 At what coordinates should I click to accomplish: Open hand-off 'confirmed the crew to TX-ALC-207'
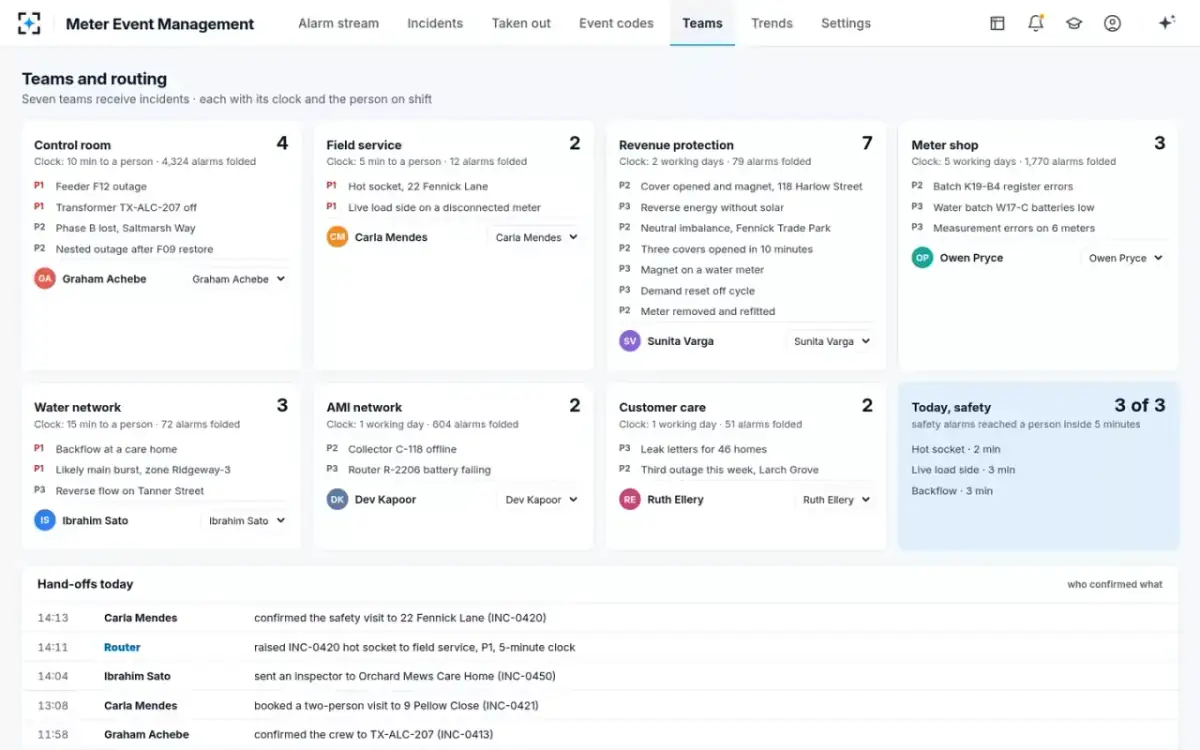373,734
